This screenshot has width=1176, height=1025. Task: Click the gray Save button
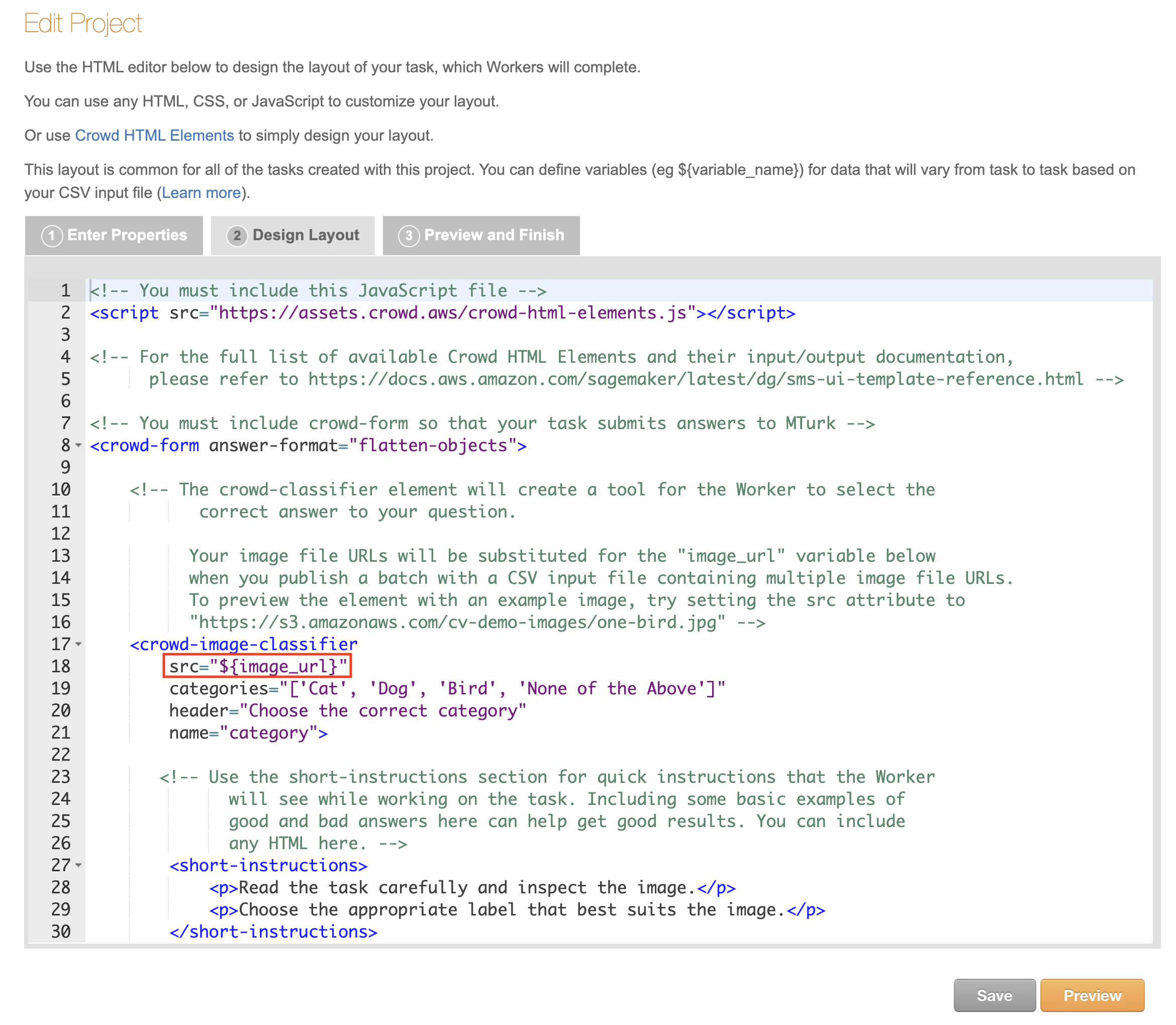click(994, 995)
